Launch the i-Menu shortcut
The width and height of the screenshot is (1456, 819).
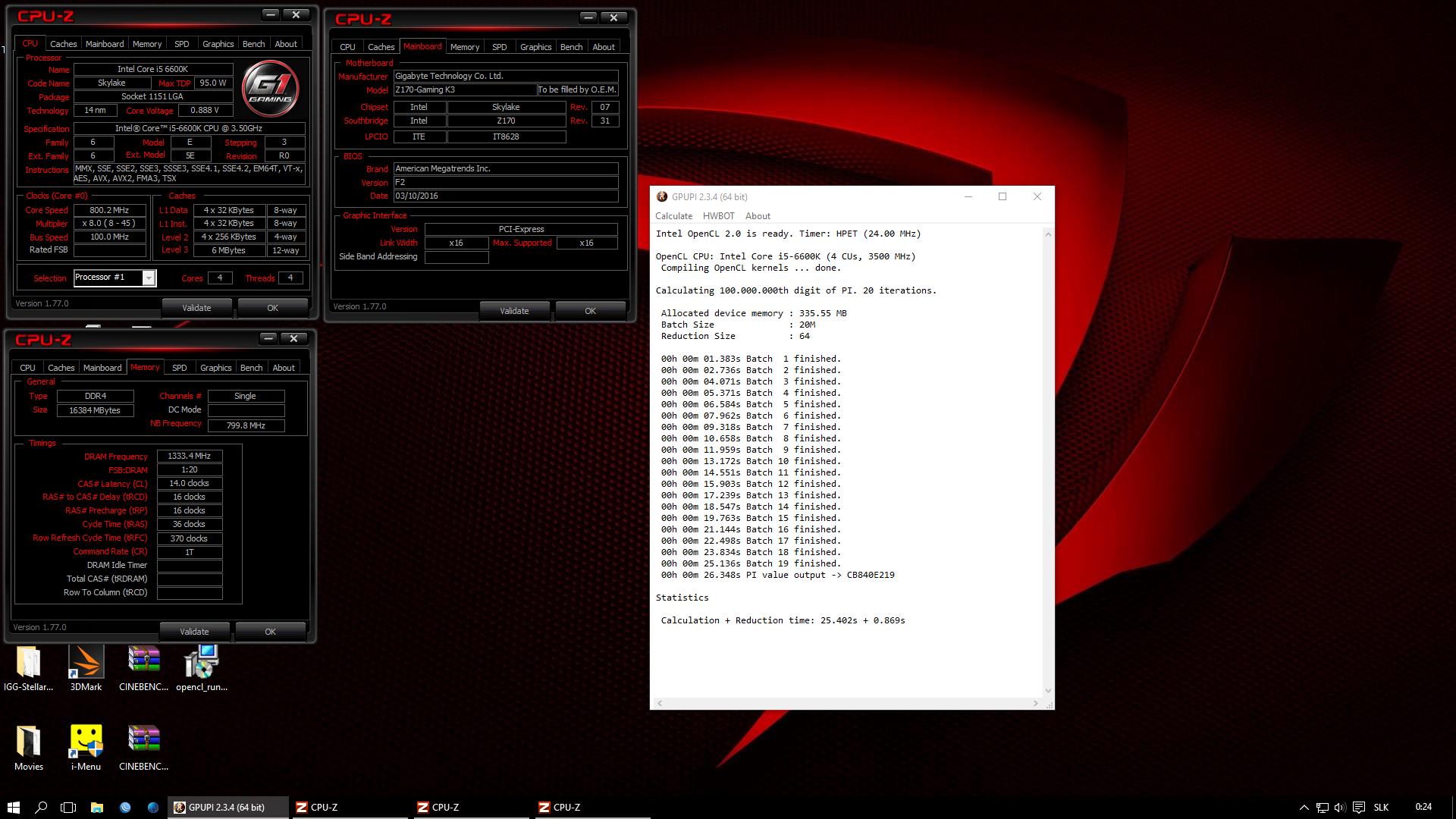[x=86, y=748]
